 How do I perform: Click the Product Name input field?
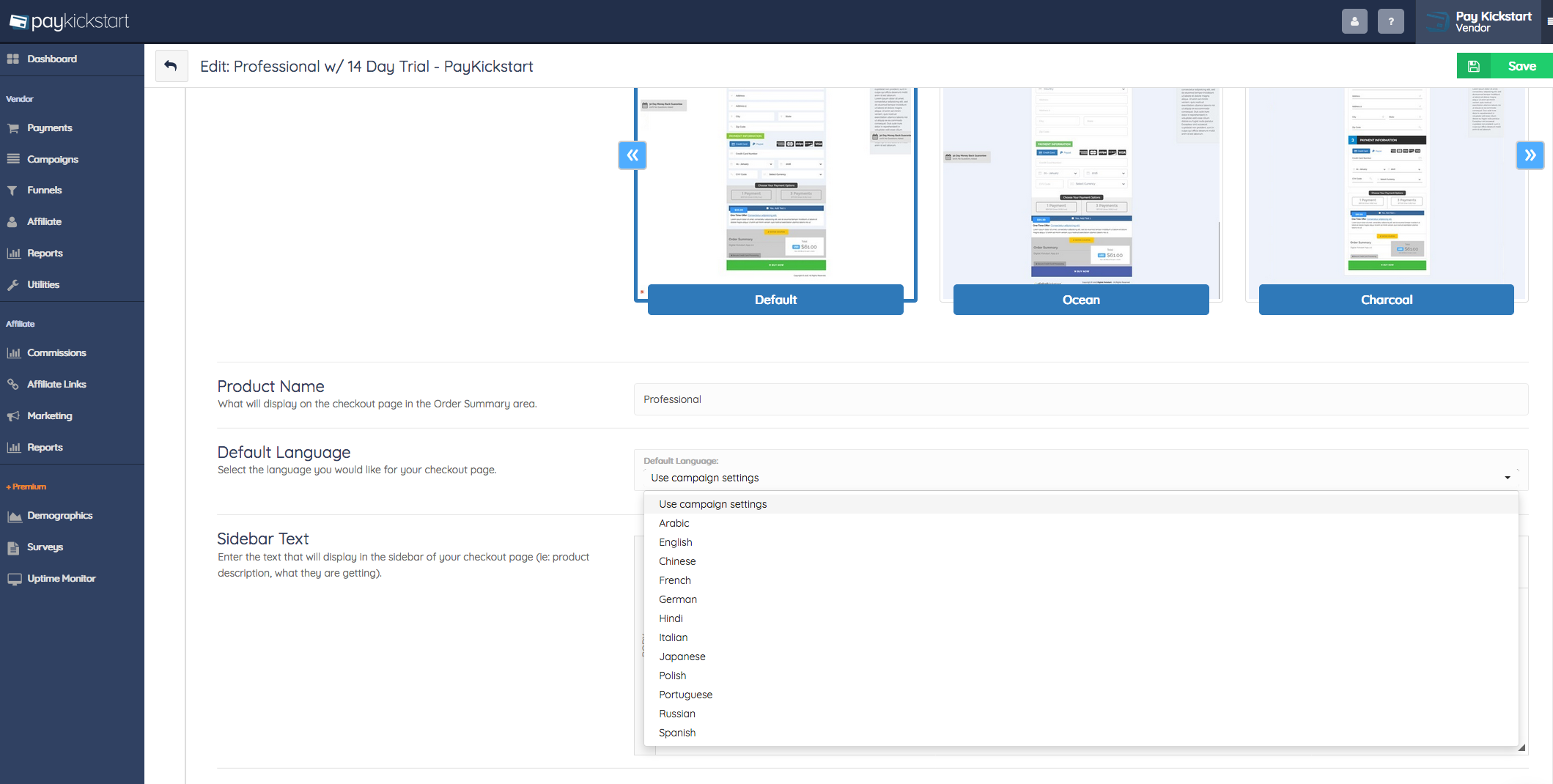1081,399
